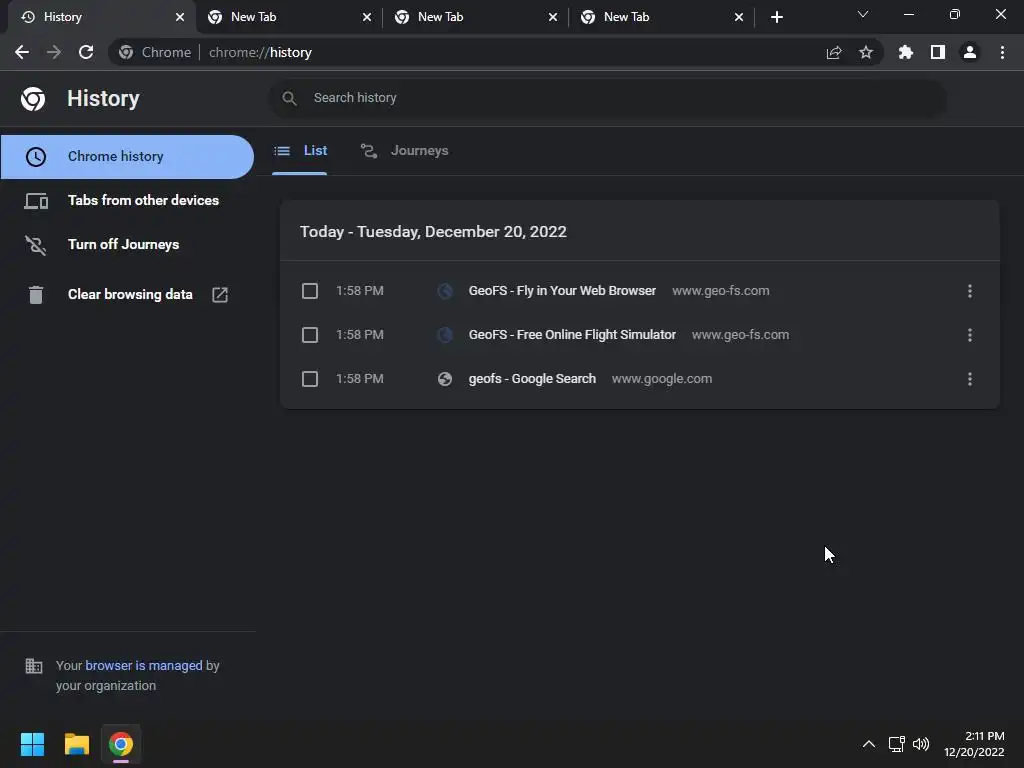
Task: Open the browser is managed link
Action: point(144,665)
